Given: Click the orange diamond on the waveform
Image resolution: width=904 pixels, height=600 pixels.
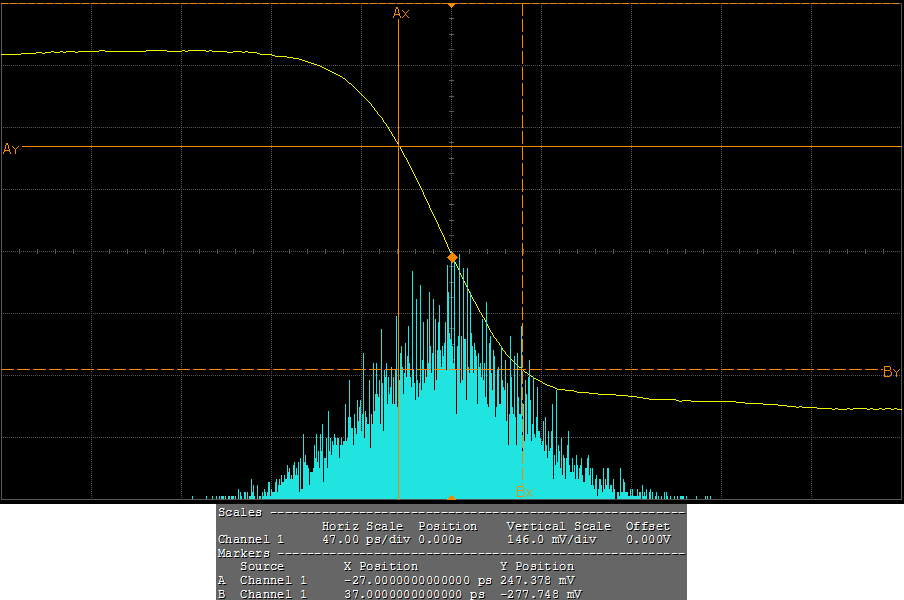Looking at the screenshot, I should coord(452,257).
